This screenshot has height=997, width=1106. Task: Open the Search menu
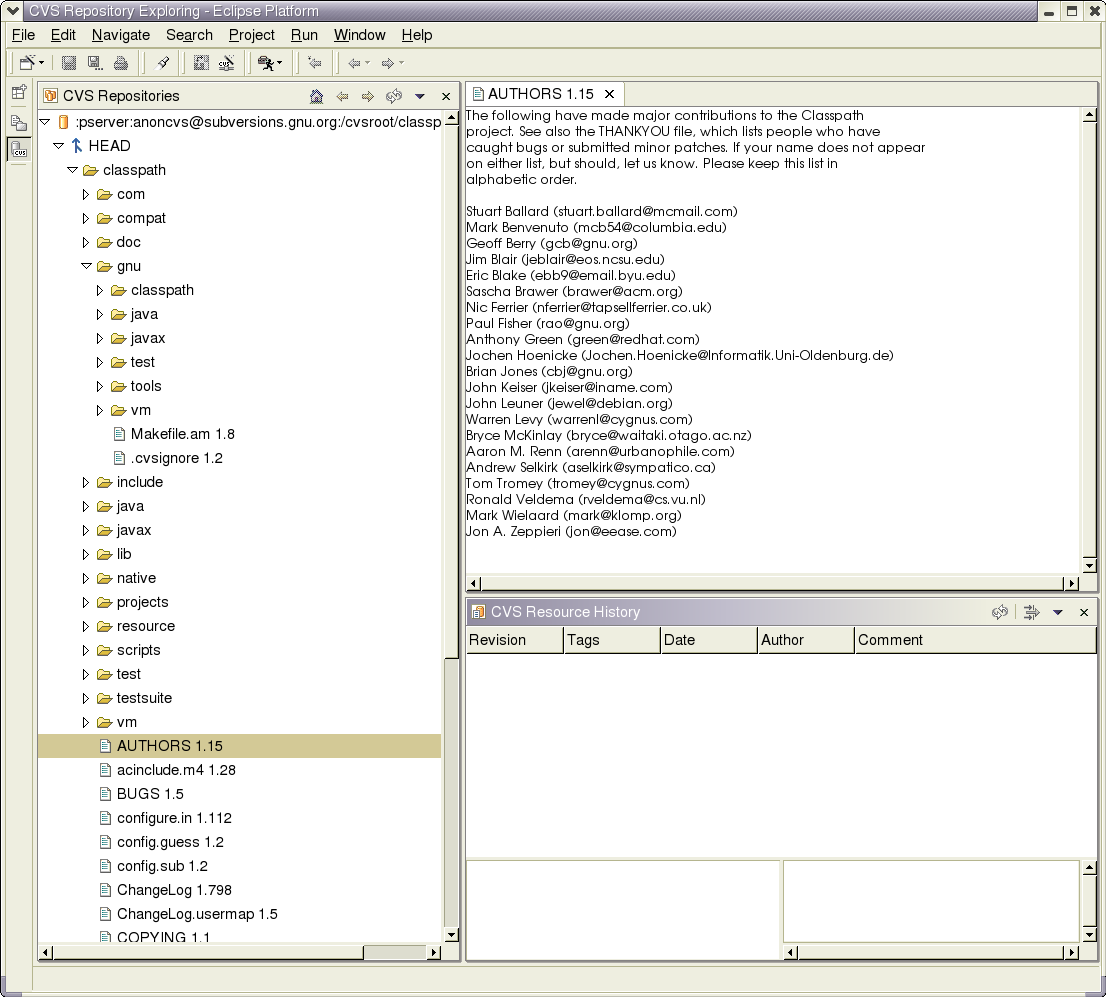pyautogui.click(x=189, y=35)
